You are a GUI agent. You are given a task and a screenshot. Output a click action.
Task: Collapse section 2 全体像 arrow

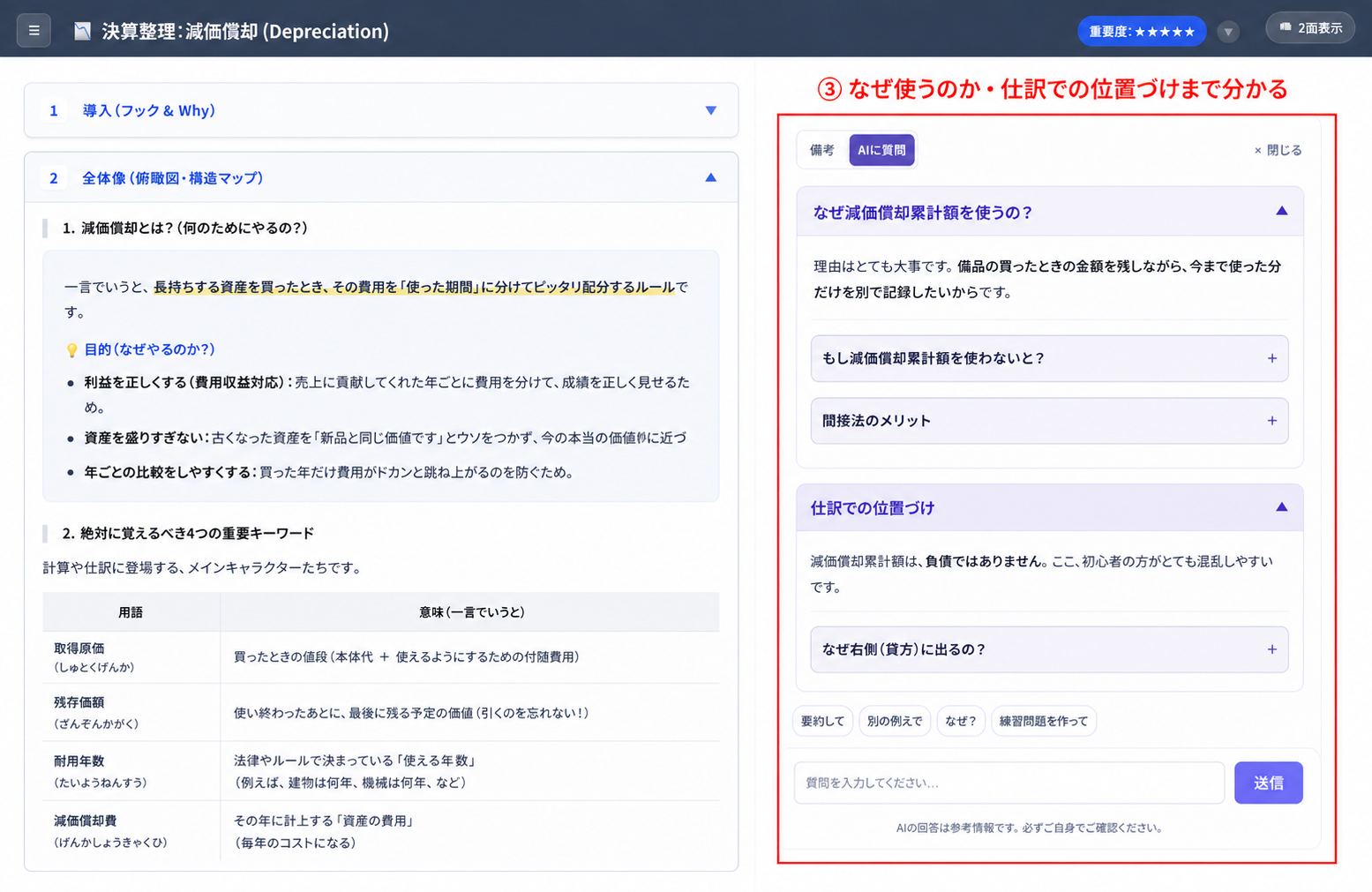point(710,177)
